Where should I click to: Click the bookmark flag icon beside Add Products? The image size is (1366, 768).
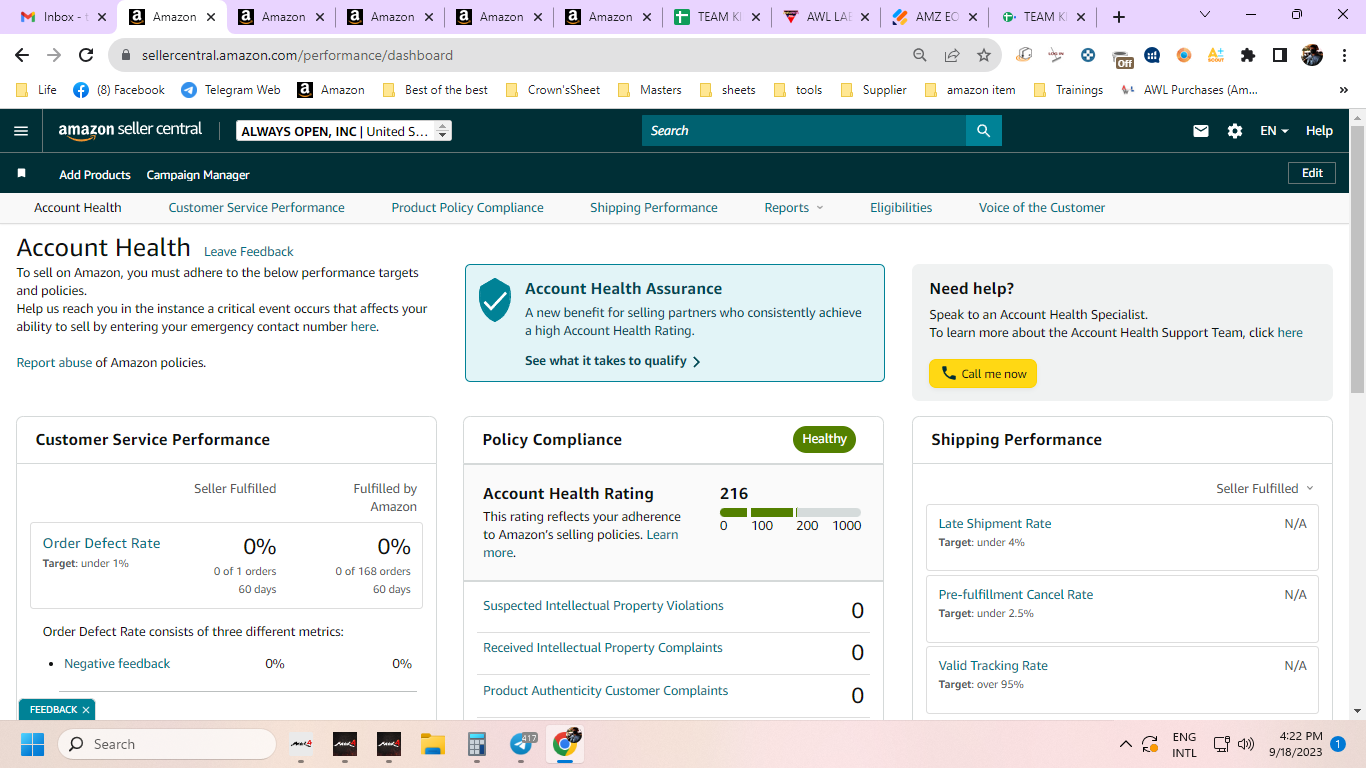pyautogui.click(x=22, y=174)
